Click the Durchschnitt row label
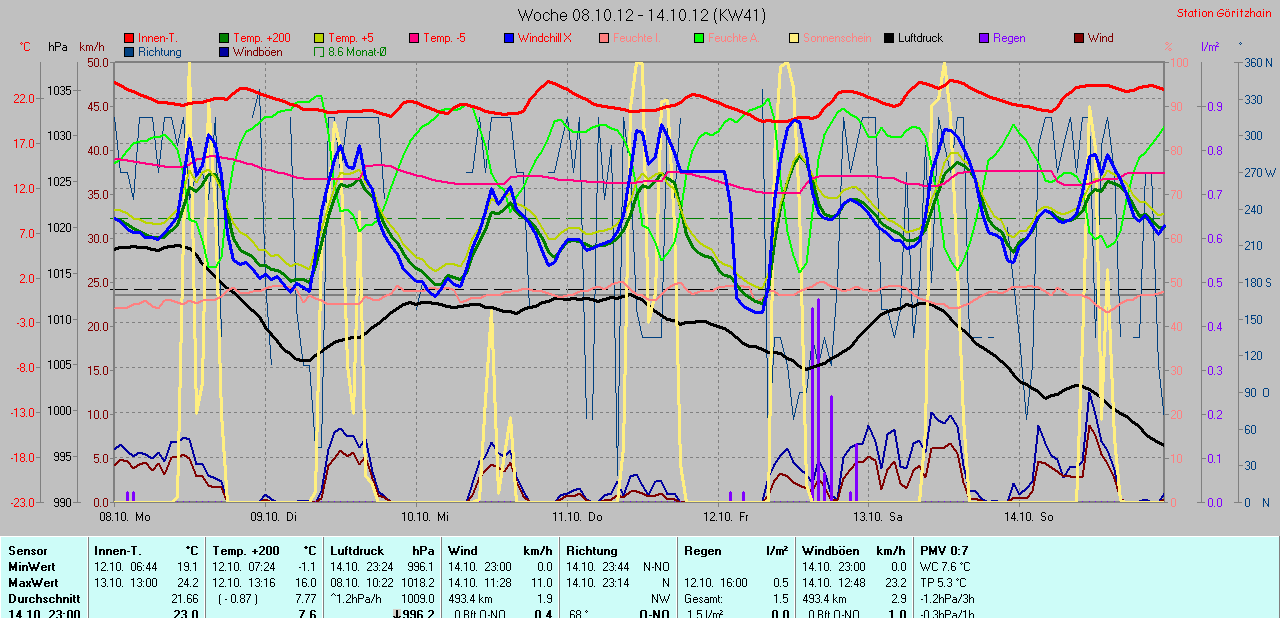The image size is (1284, 618). [45, 599]
